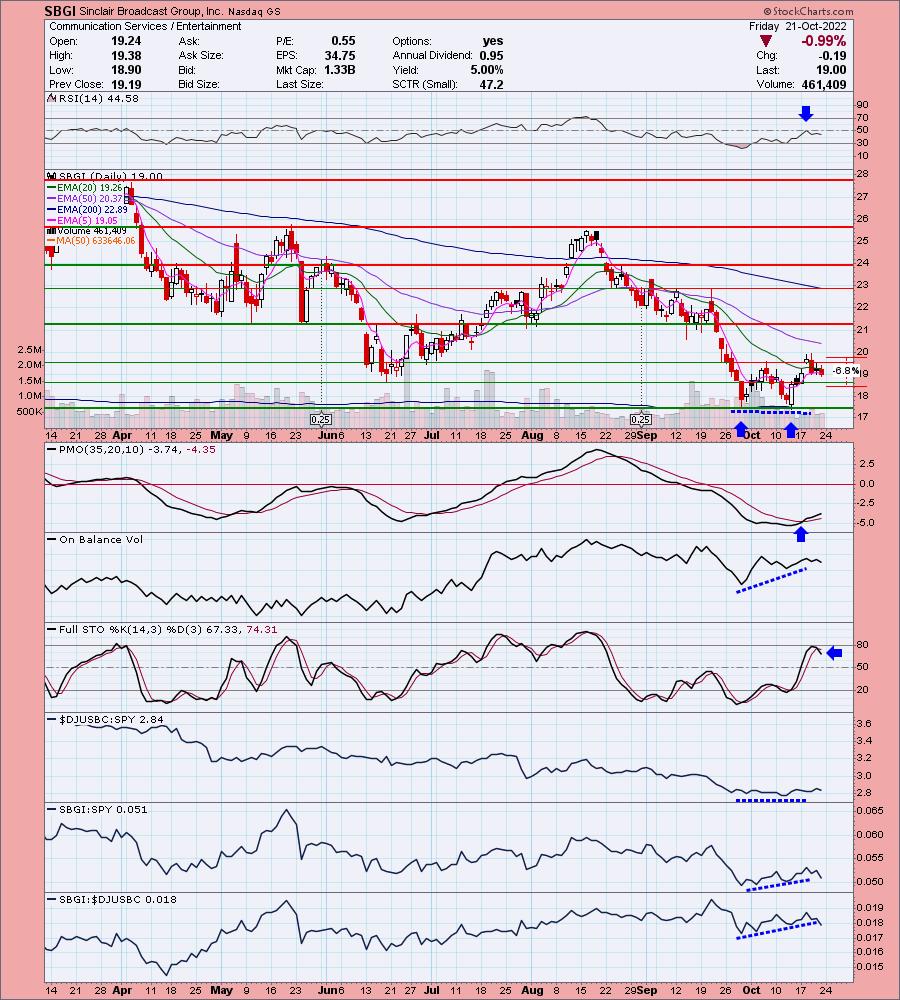Click the Options value yes
Image resolution: width=900 pixels, height=1000 pixels.
(493, 41)
